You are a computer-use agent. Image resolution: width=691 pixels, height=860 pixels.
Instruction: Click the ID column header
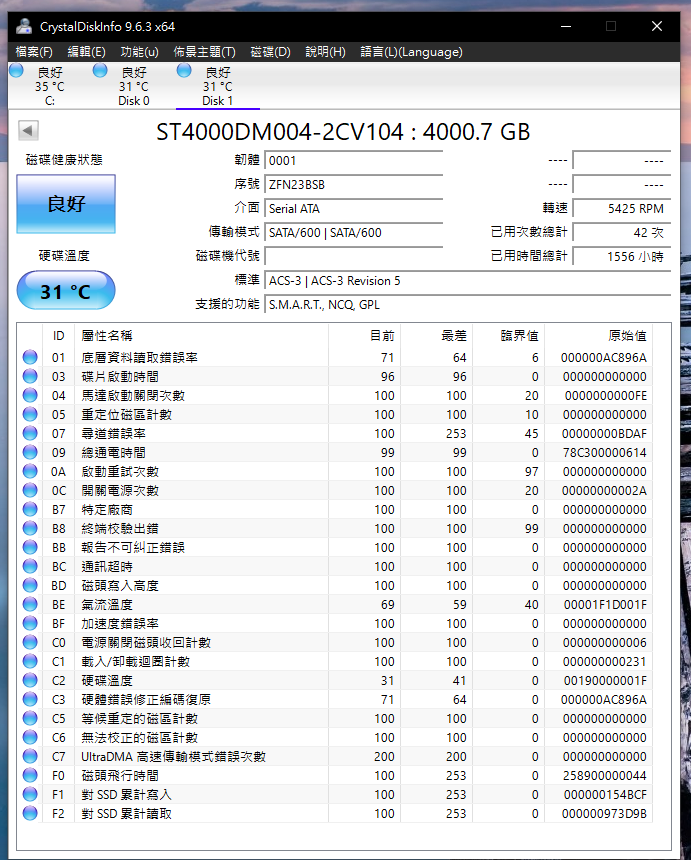point(59,336)
